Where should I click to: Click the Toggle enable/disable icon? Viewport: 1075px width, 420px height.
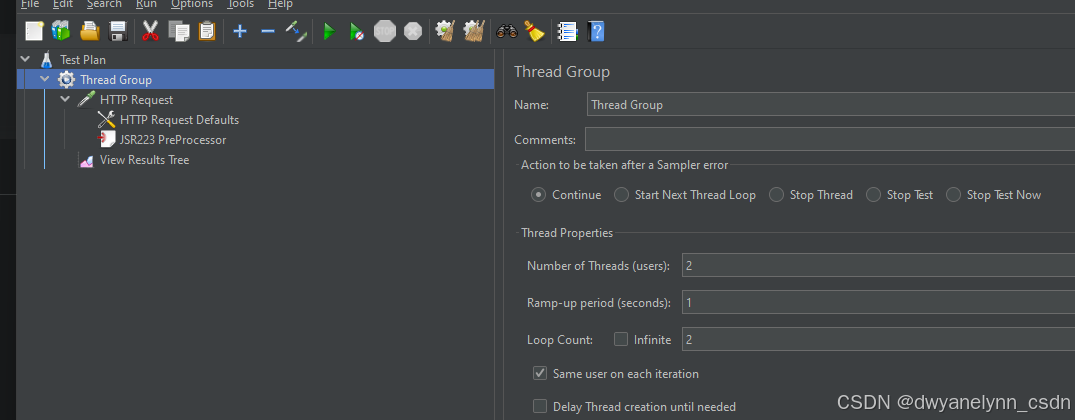tap(296, 31)
